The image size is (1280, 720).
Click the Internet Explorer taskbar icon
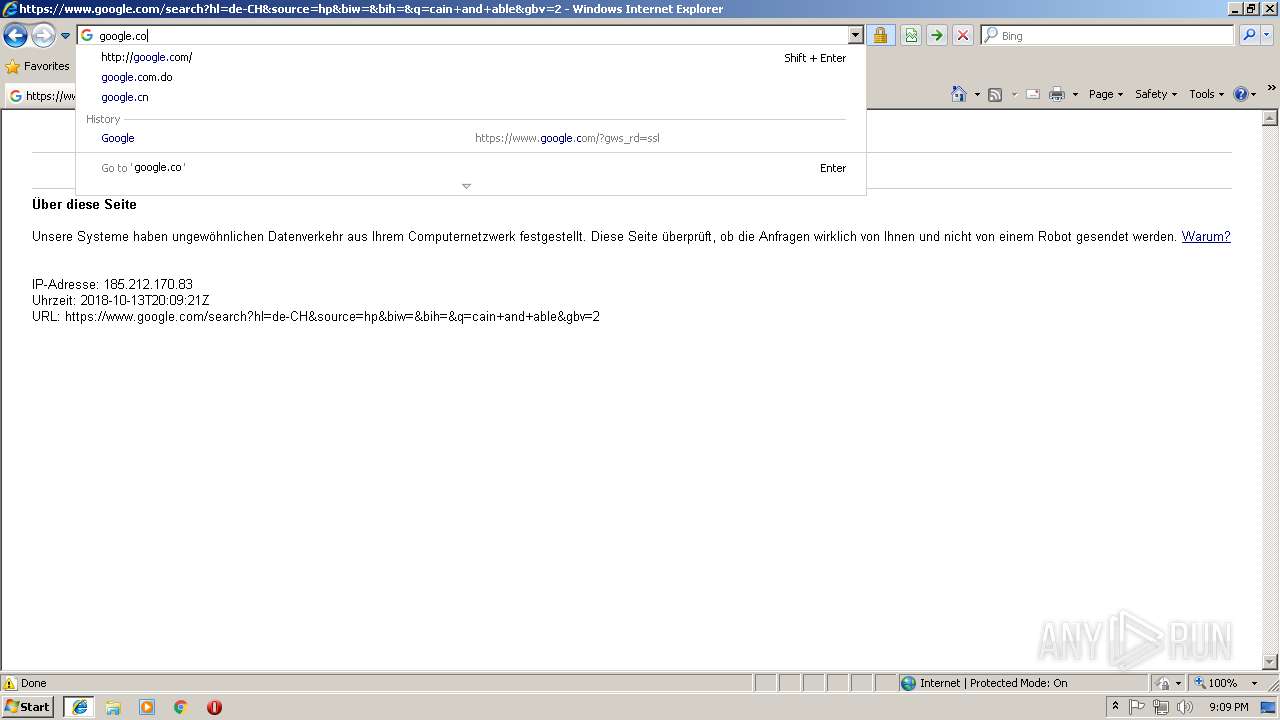point(80,707)
